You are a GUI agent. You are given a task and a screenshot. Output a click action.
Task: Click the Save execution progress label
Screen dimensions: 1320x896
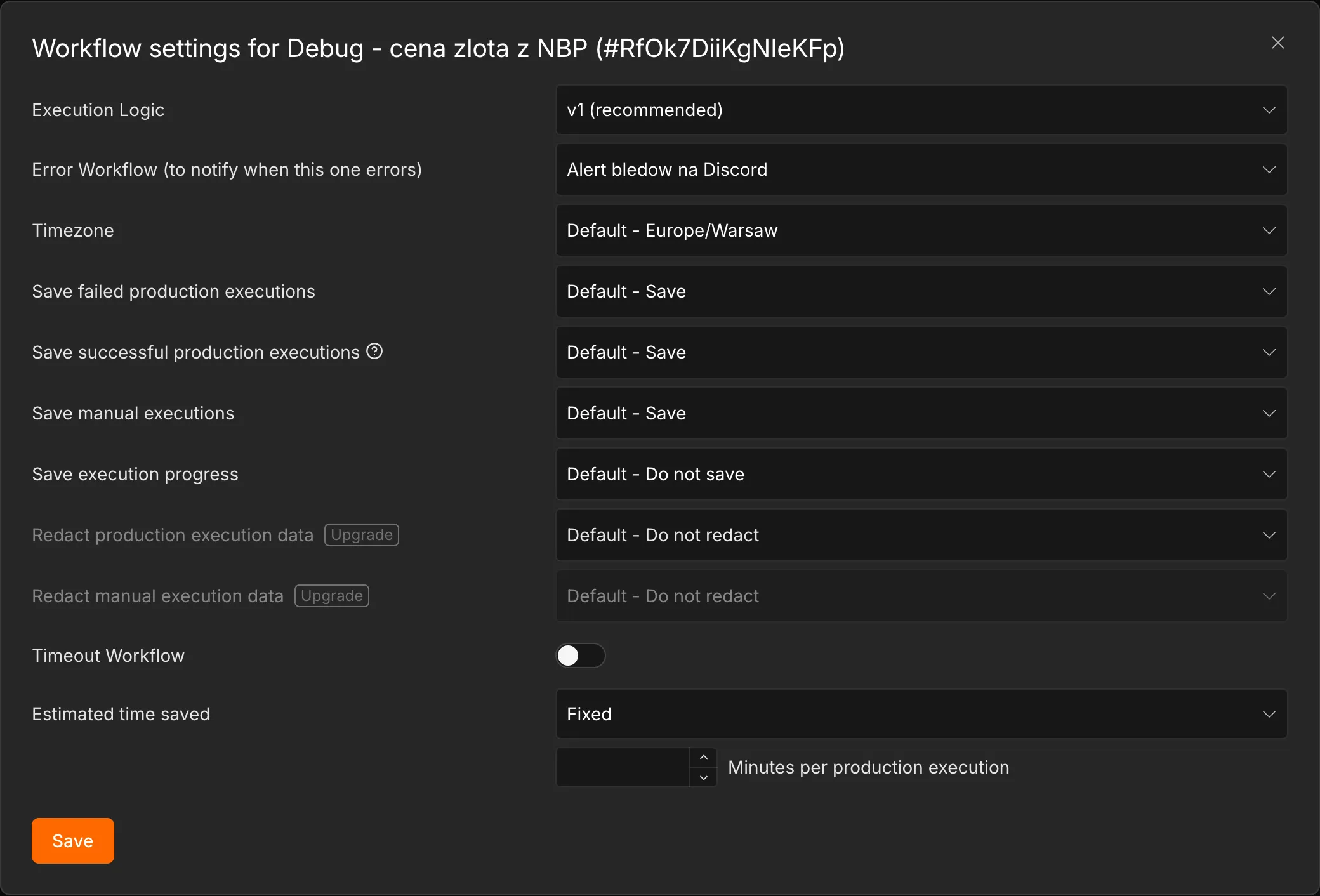click(135, 474)
